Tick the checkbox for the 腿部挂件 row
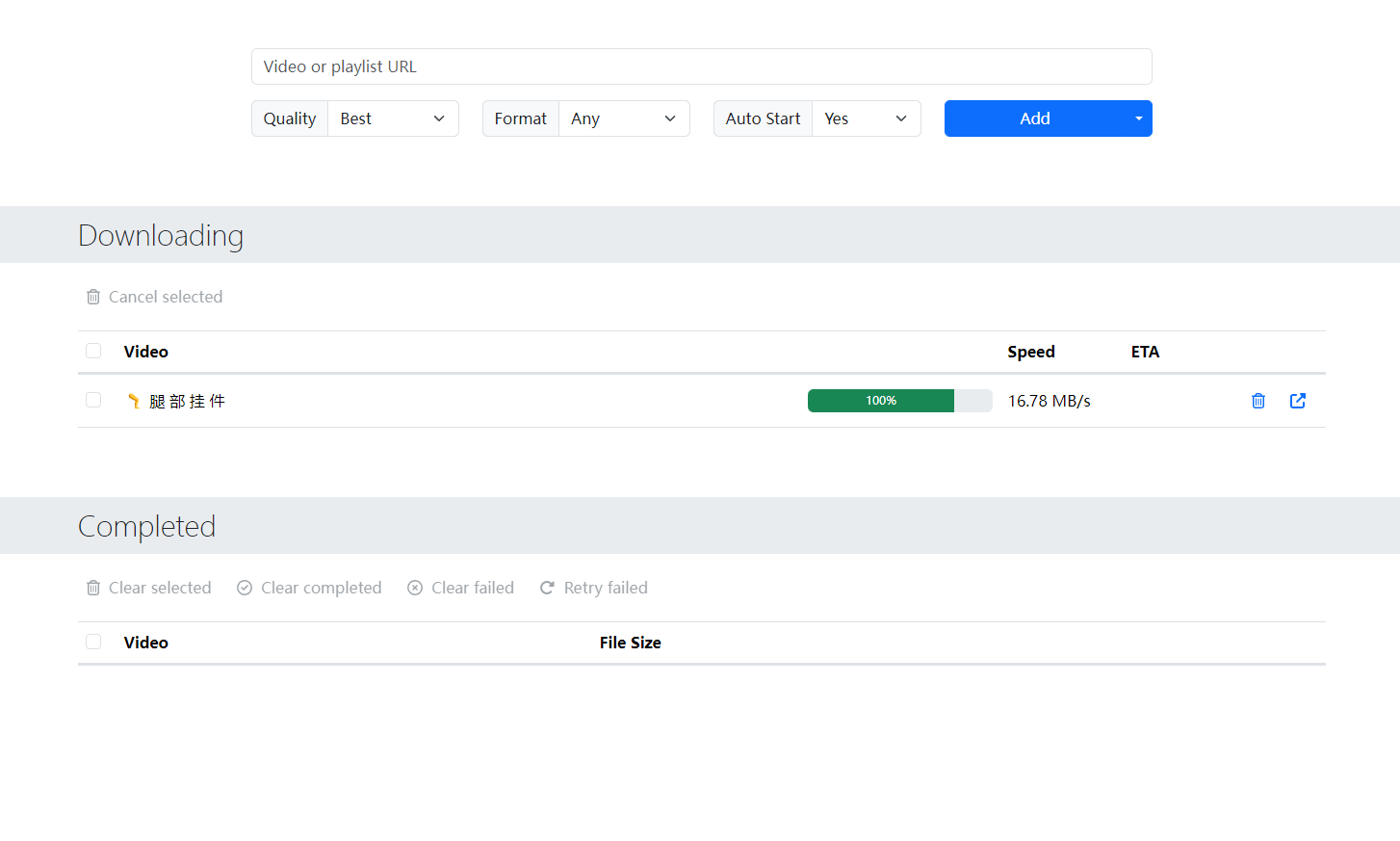Screen dimensions: 1400x841 (93, 400)
